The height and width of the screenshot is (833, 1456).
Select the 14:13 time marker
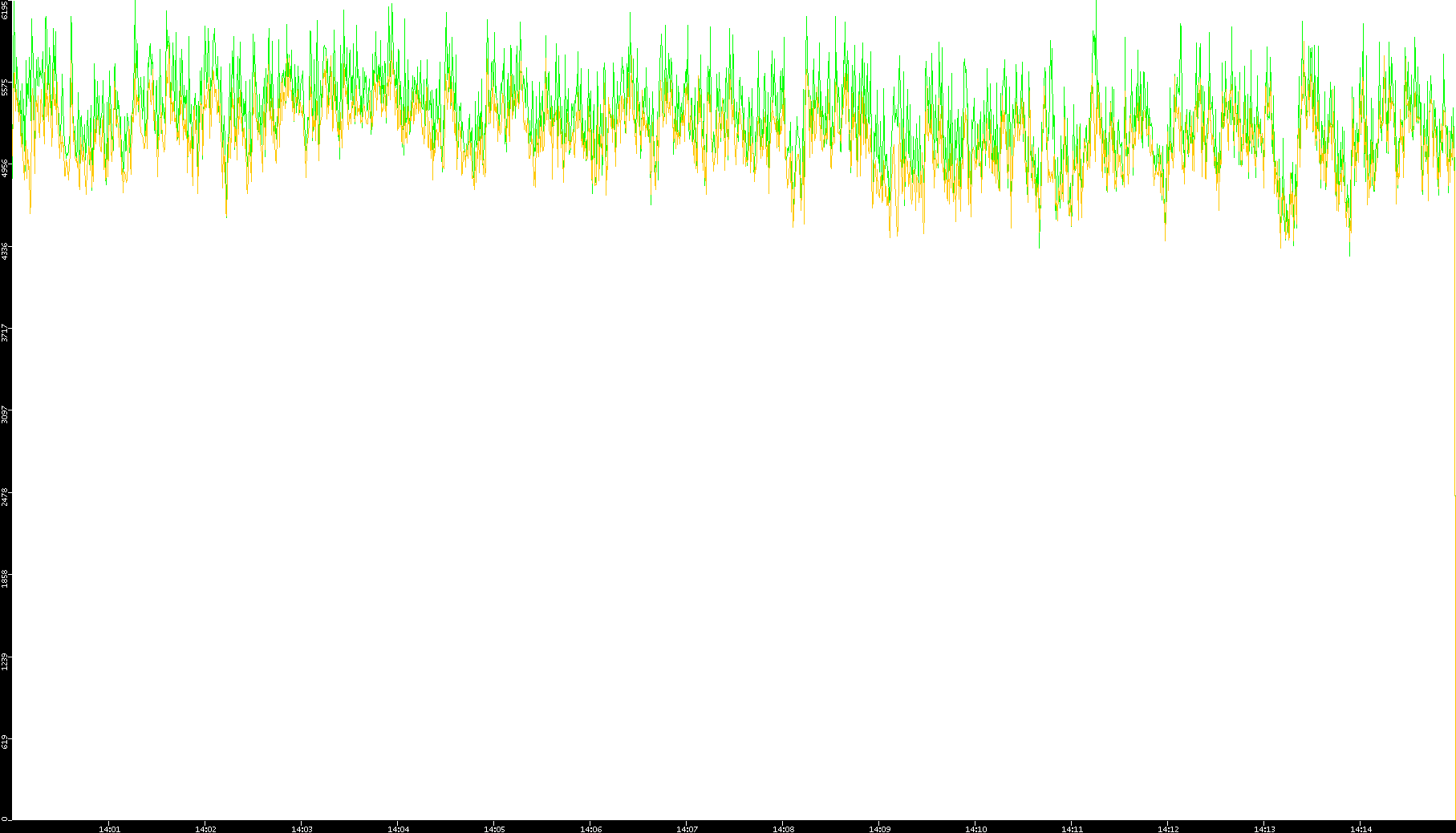(x=1264, y=829)
